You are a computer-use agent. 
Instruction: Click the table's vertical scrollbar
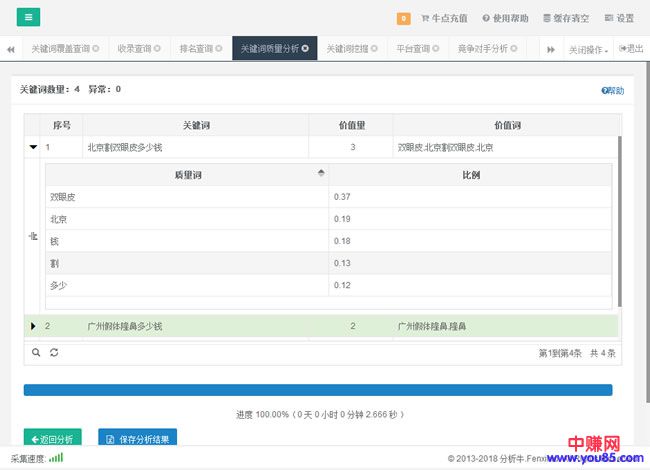[621, 220]
